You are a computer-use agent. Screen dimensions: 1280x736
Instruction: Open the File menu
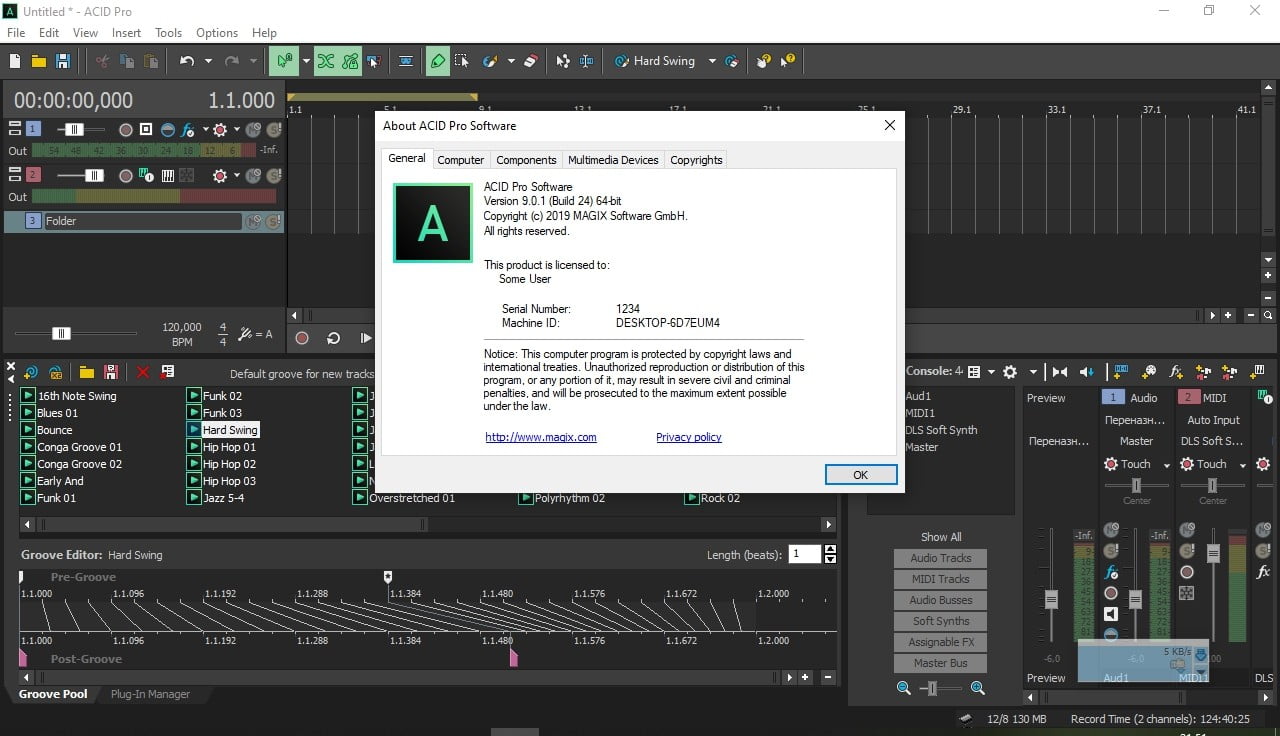[16, 33]
